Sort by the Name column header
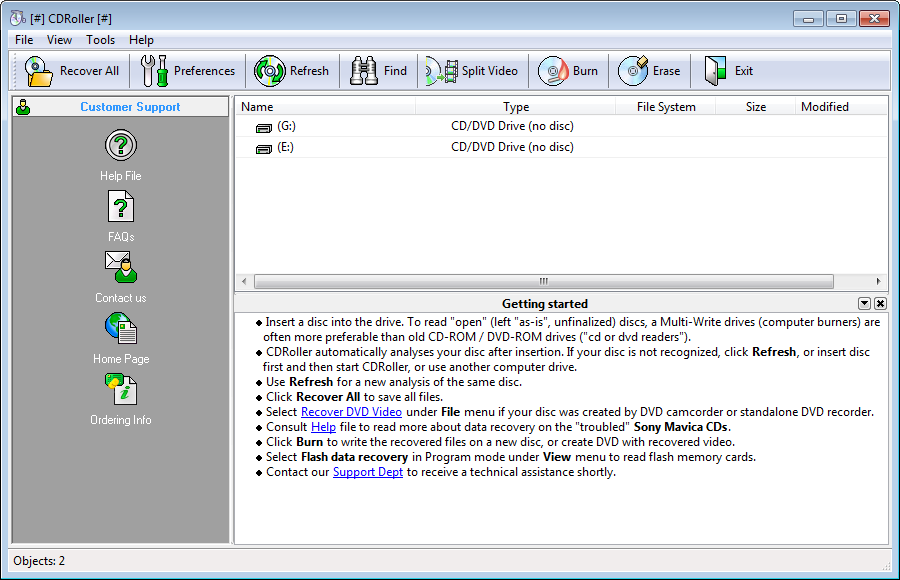The width and height of the screenshot is (900, 580). point(325,107)
